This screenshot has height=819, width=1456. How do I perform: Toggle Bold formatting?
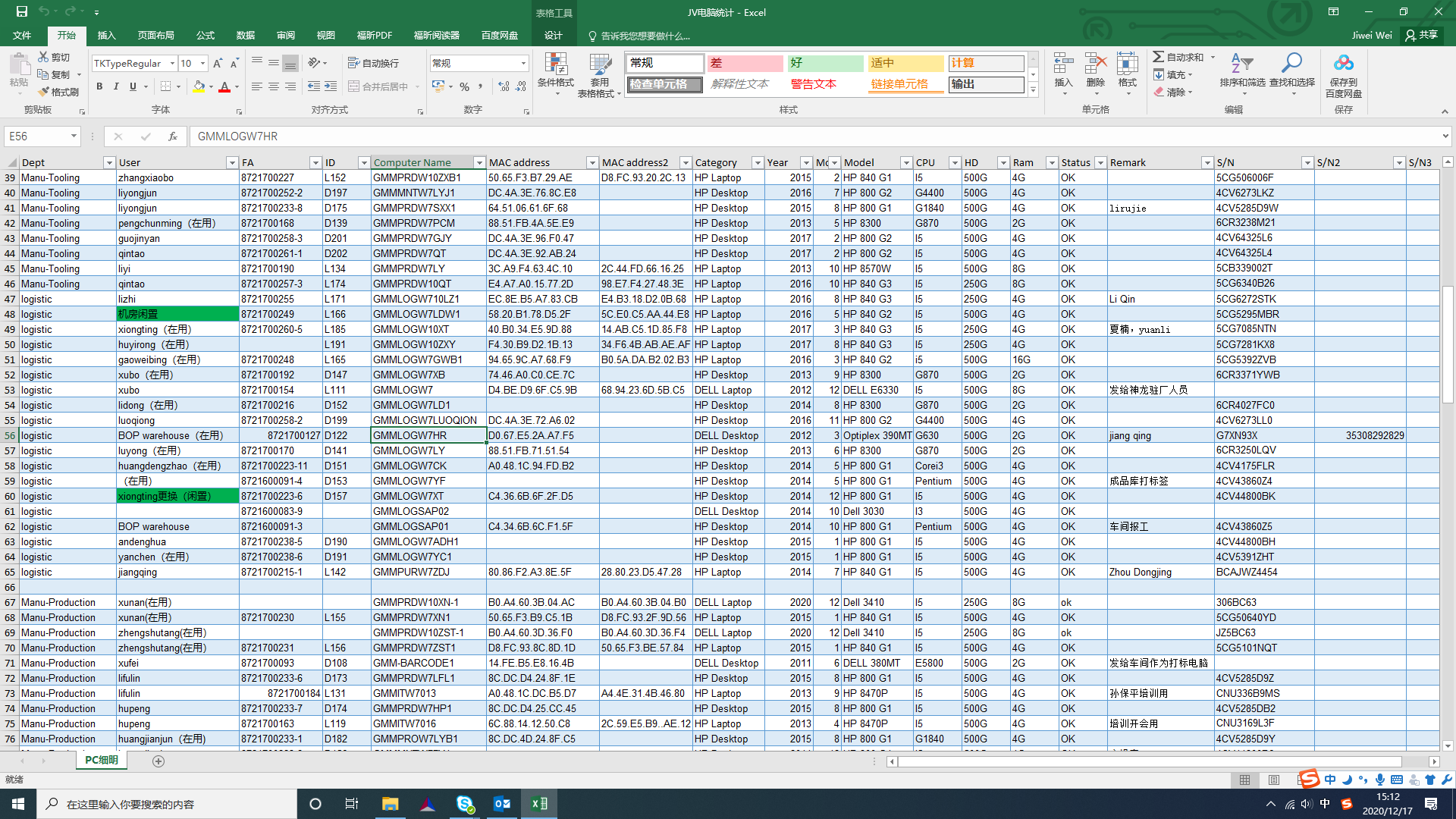click(x=99, y=86)
